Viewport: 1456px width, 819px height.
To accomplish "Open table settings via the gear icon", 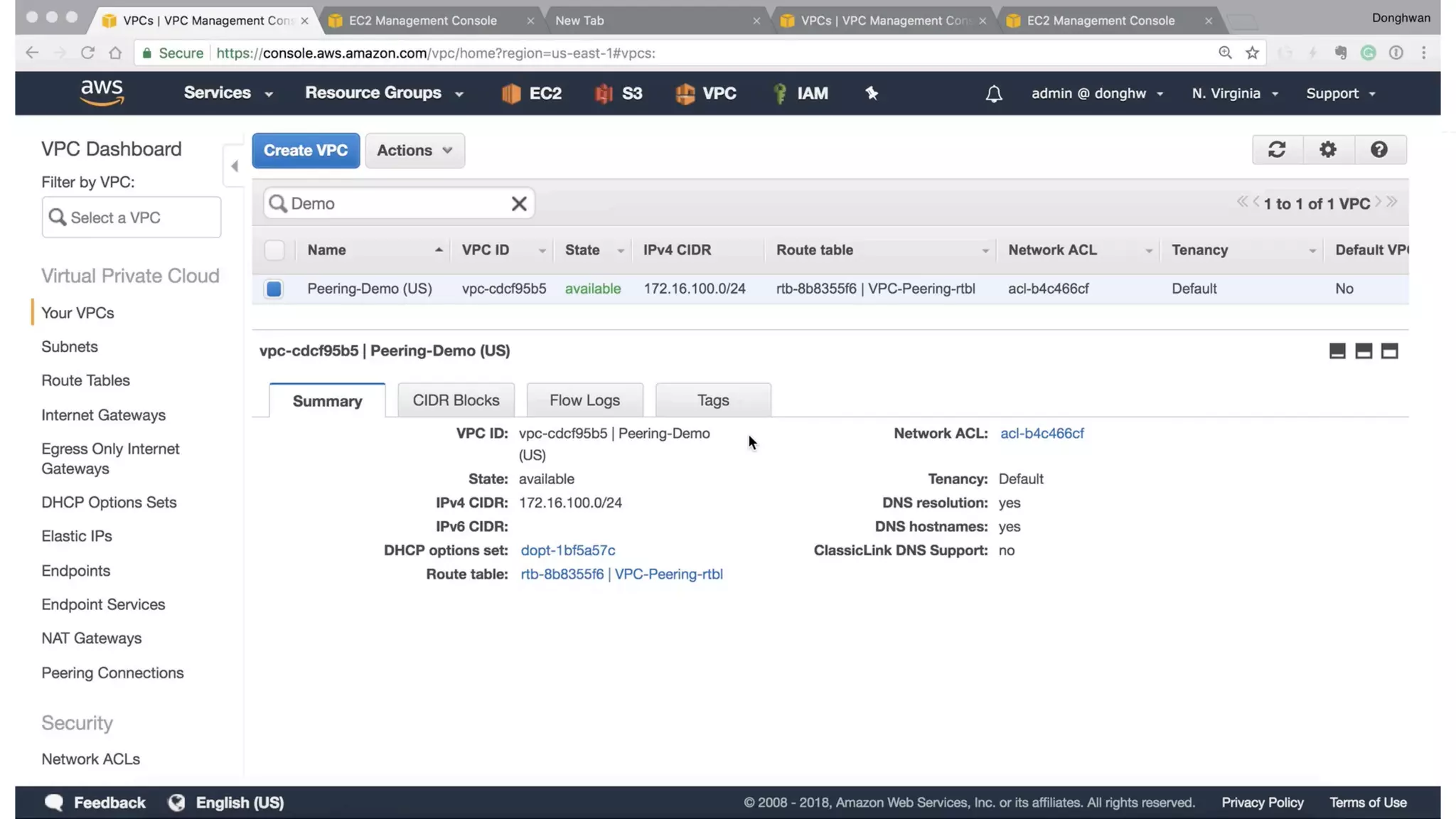I will [1327, 150].
